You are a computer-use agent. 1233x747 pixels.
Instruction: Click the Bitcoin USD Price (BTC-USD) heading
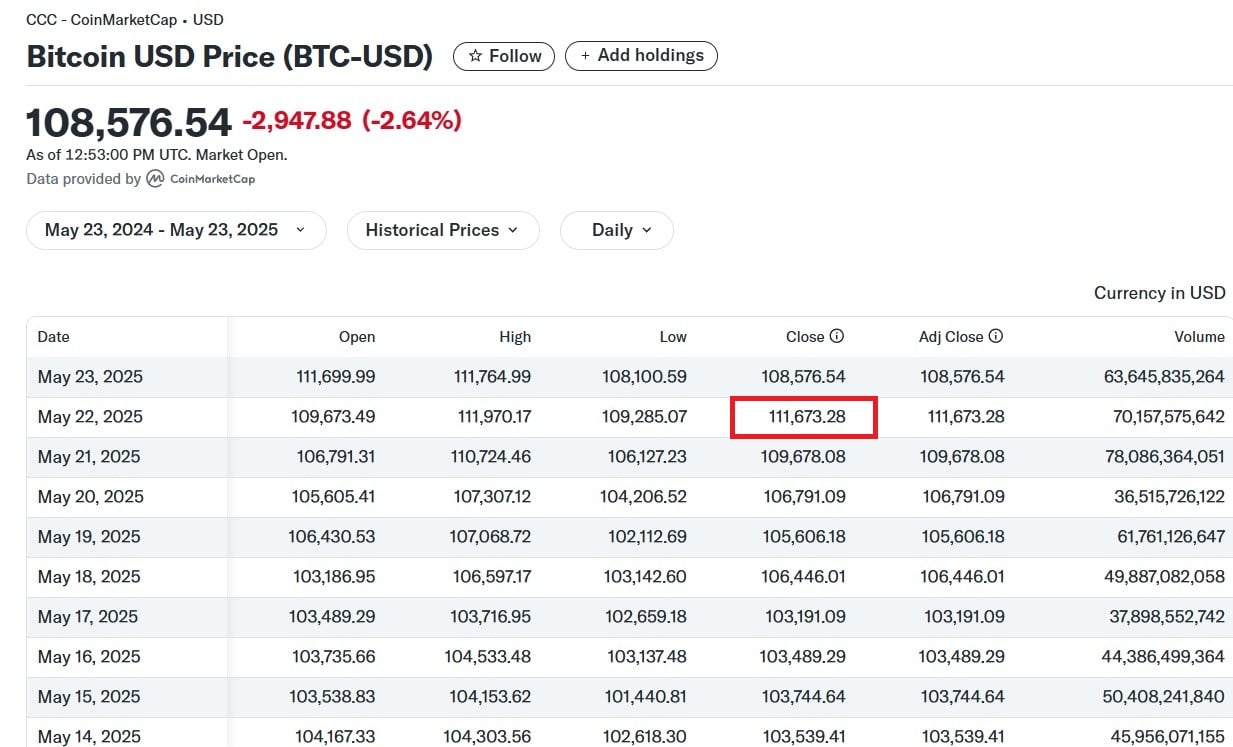(229, 57)
